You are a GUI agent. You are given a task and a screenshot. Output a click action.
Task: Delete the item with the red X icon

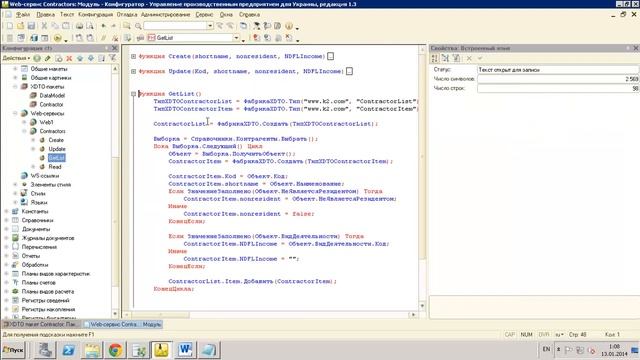pos(69,58)
